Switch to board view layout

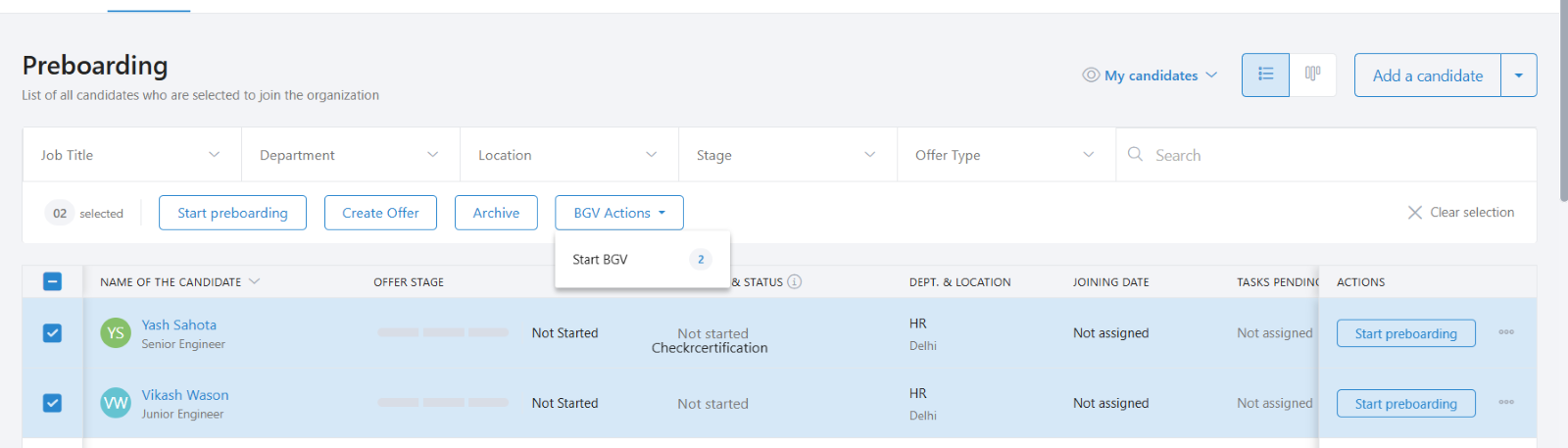click(1312, 75)
